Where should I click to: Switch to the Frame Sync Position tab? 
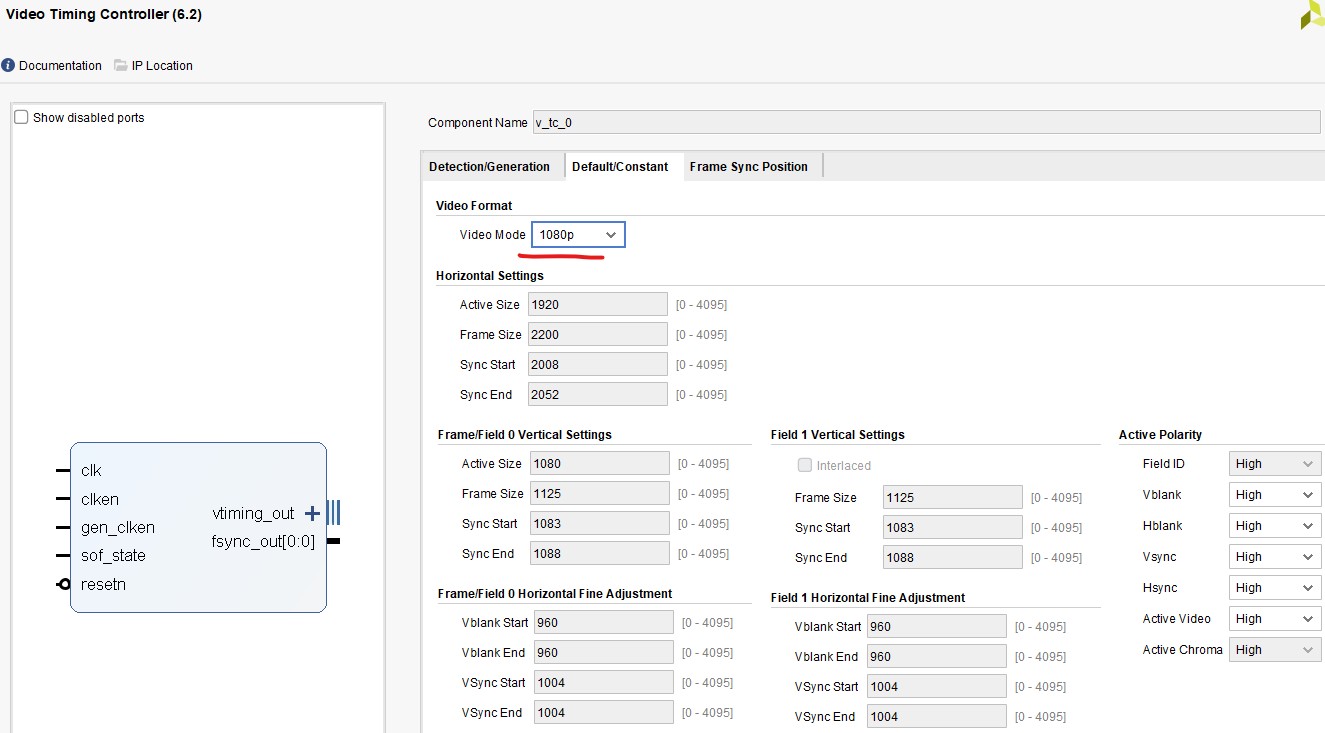[x=748, y=167]
